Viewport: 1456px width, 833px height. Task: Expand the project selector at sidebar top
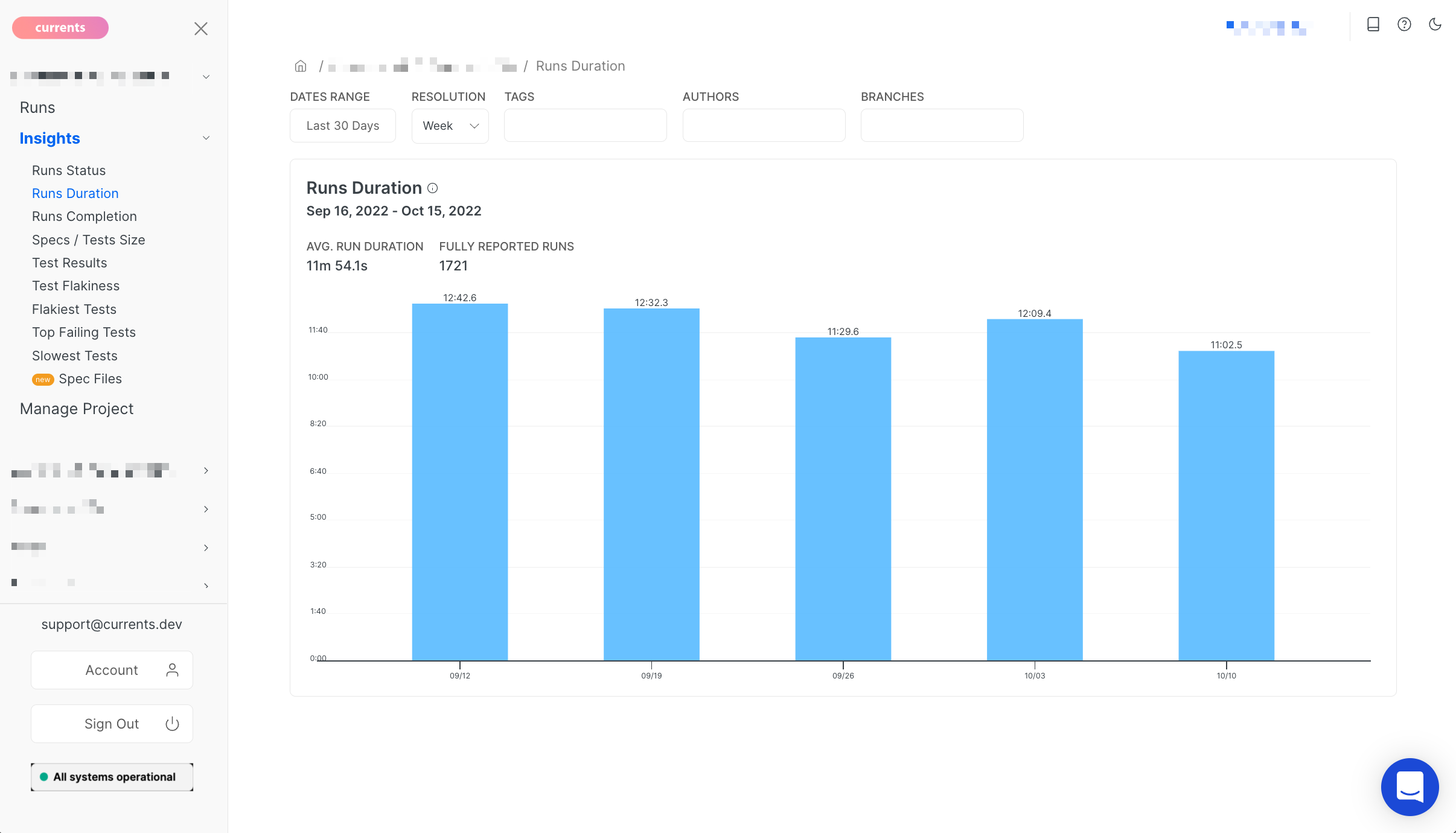[x=206, y=77]
